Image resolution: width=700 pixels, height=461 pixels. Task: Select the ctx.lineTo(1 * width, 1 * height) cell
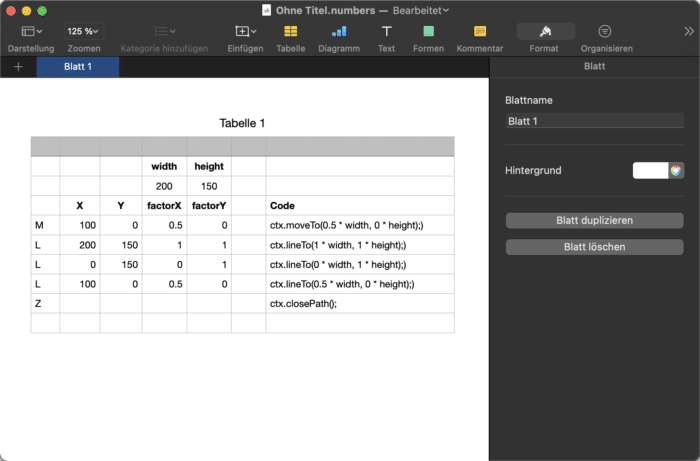pos(360,245)
